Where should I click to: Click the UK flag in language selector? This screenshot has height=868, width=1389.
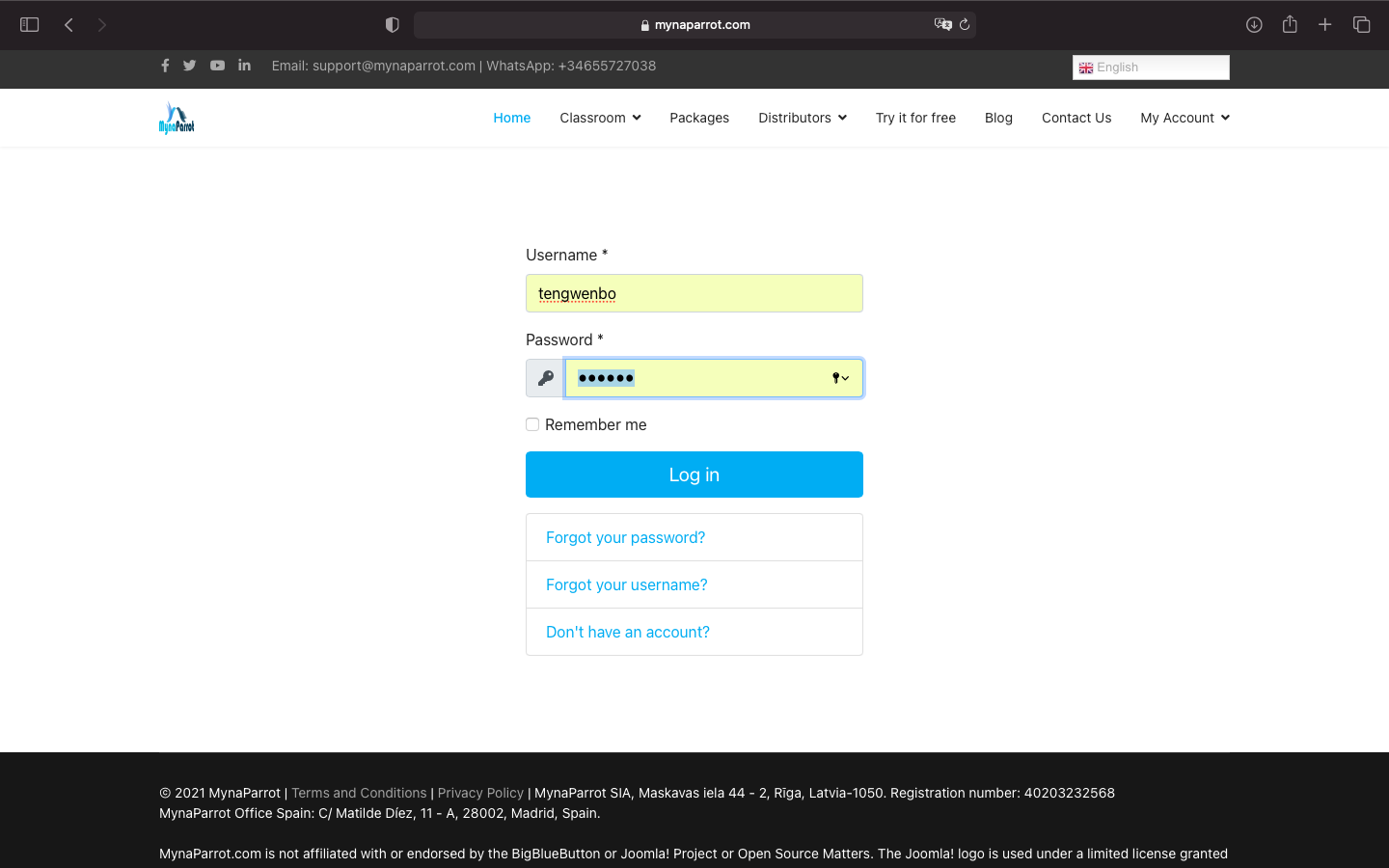(x=1086, y=68)
